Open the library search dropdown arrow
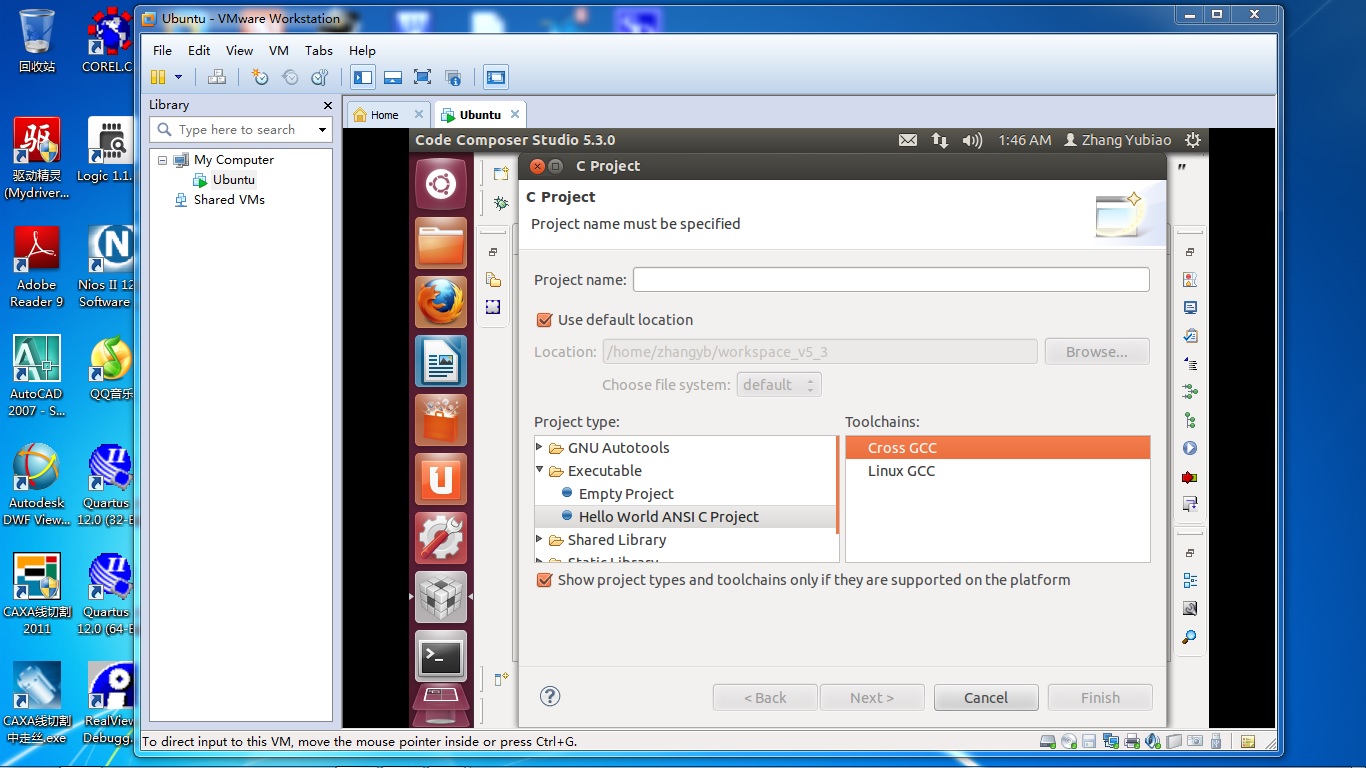 coord(322,129)
